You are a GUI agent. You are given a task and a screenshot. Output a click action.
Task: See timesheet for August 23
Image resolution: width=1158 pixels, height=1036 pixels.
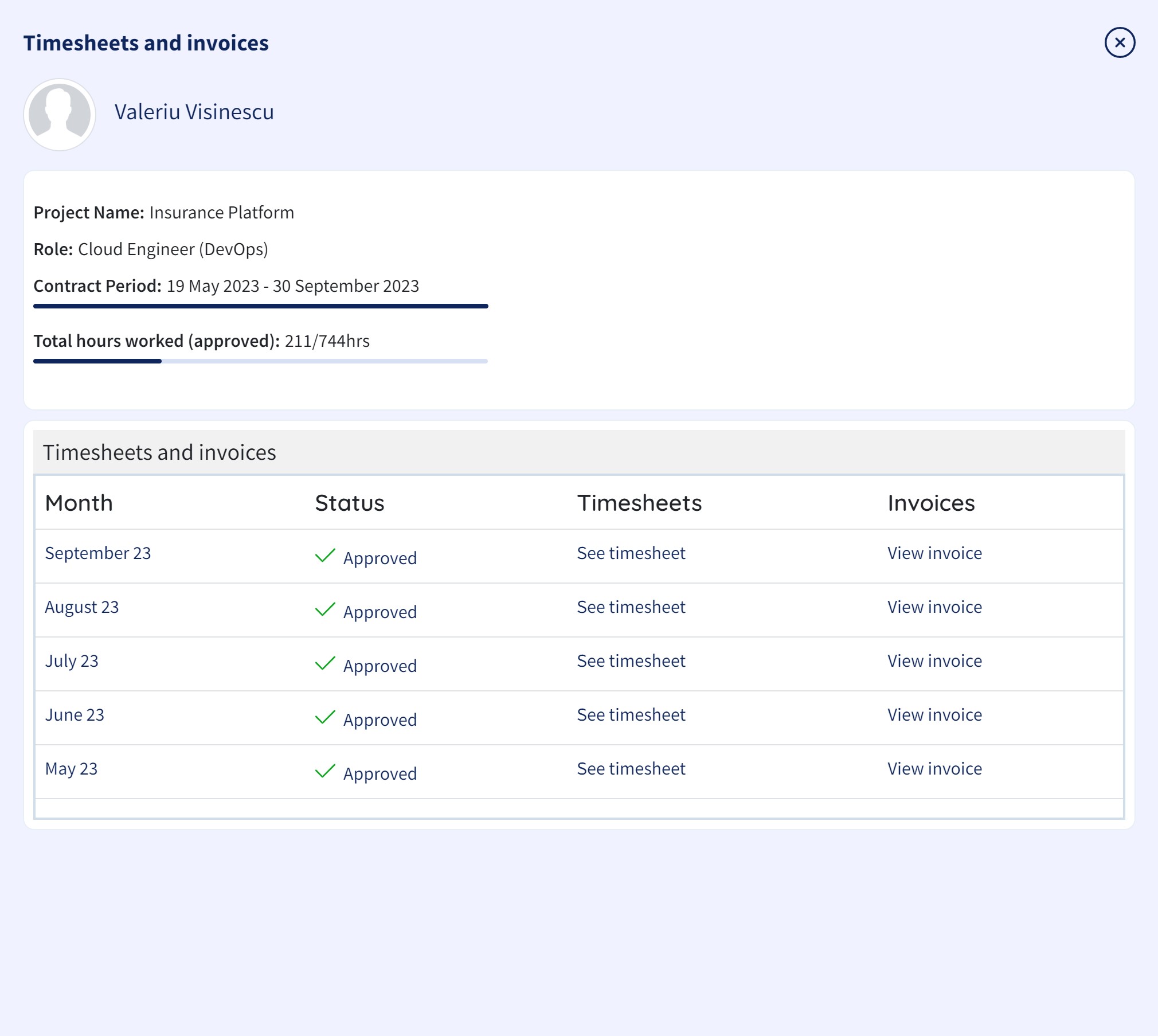click(x=631, y=607)
